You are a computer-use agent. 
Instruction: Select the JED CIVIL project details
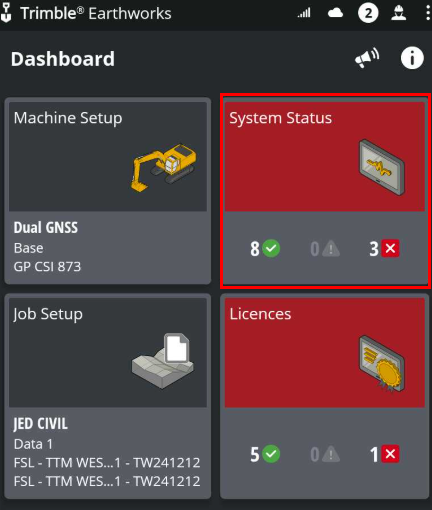pyautogui.click(x=107, y=452)
